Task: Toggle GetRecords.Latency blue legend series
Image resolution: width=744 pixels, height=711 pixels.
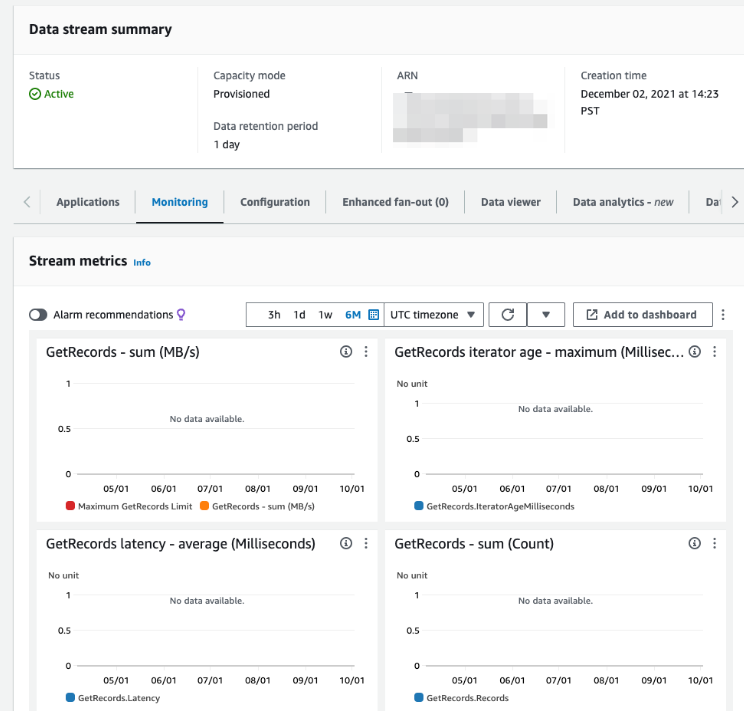Action: tap(70, 698)
